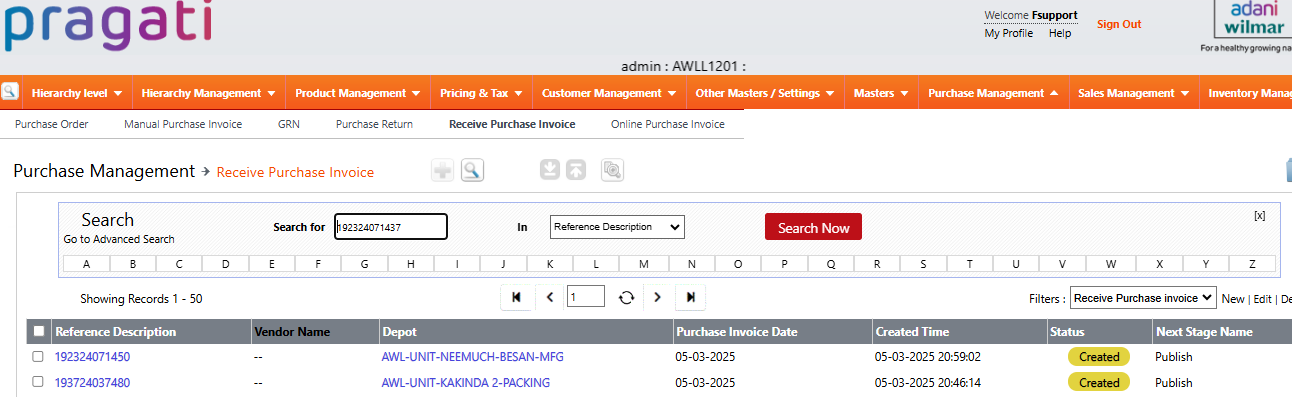Sort by Created Time column header

pos(912,332)
